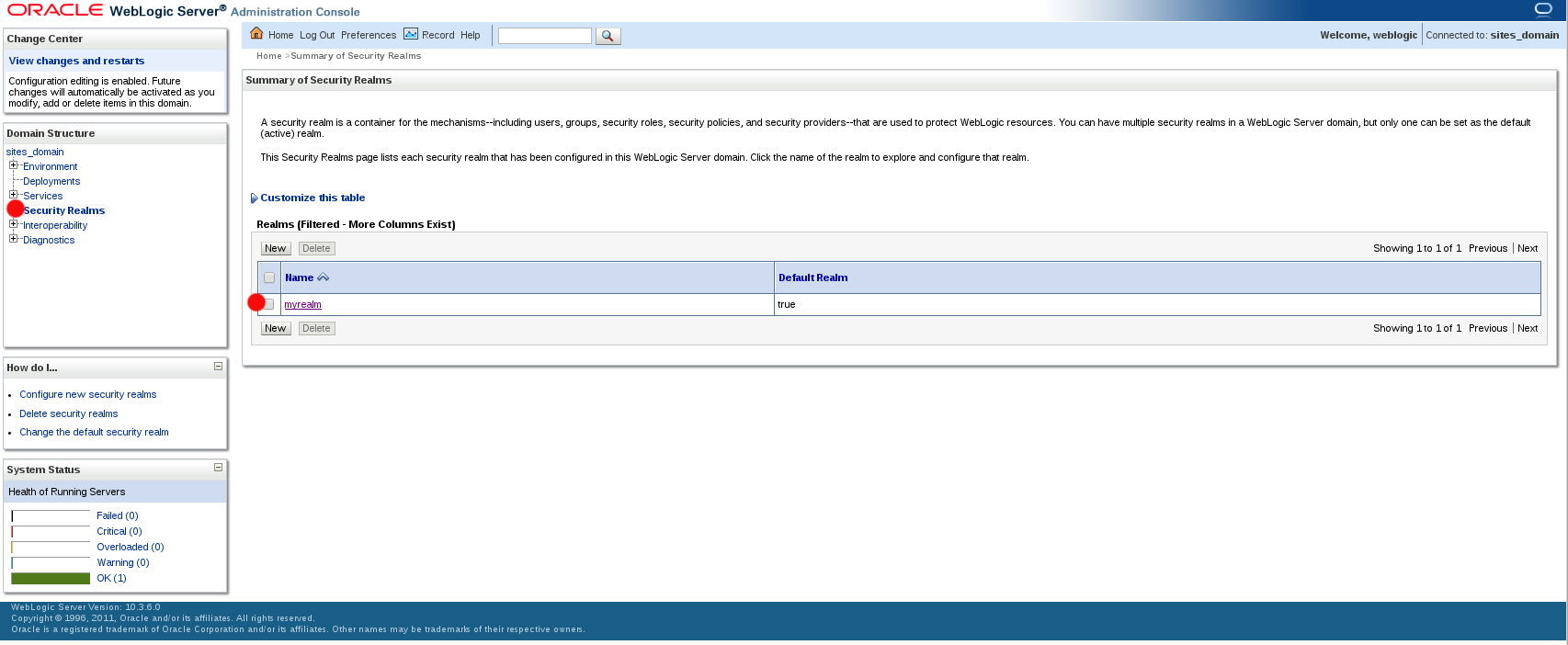Collapse the System Status panel
The image size is (1568, 645).
click(x=218, y=468)
